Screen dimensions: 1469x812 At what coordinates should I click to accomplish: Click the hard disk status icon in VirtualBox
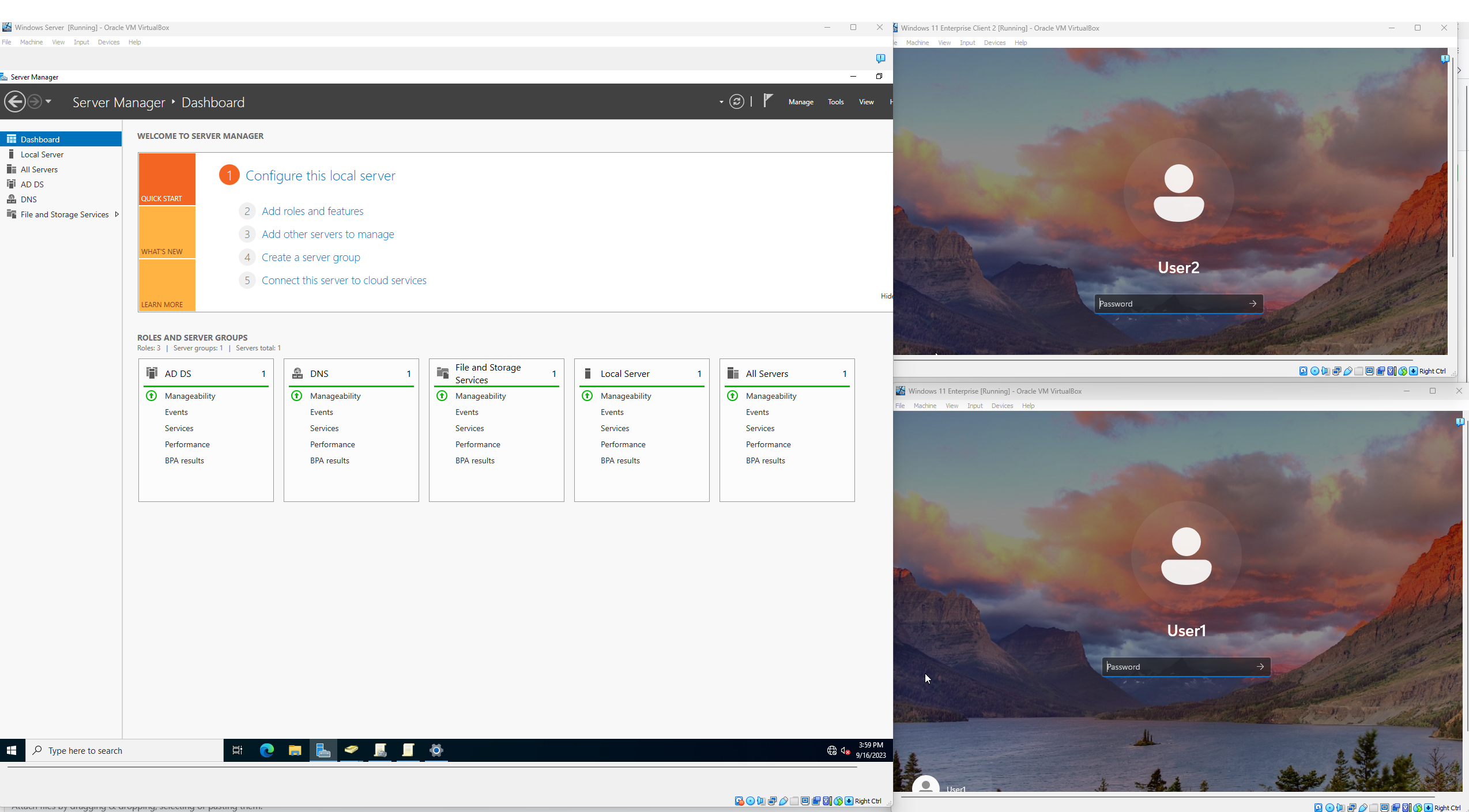click(739, 801)
